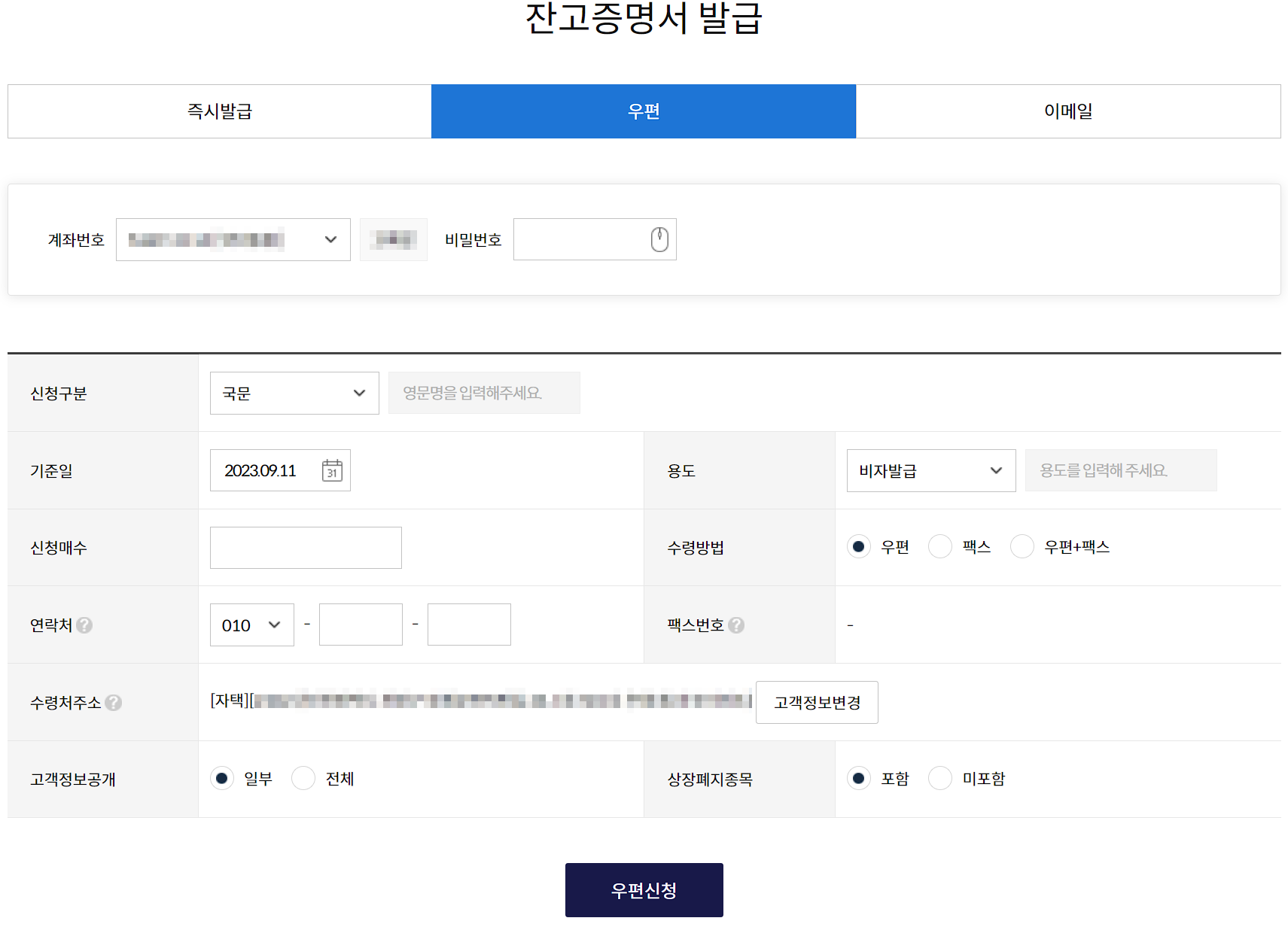Choose 우편+팩스 as 수령방법
1288x927 pixels.
point(1022,547)
